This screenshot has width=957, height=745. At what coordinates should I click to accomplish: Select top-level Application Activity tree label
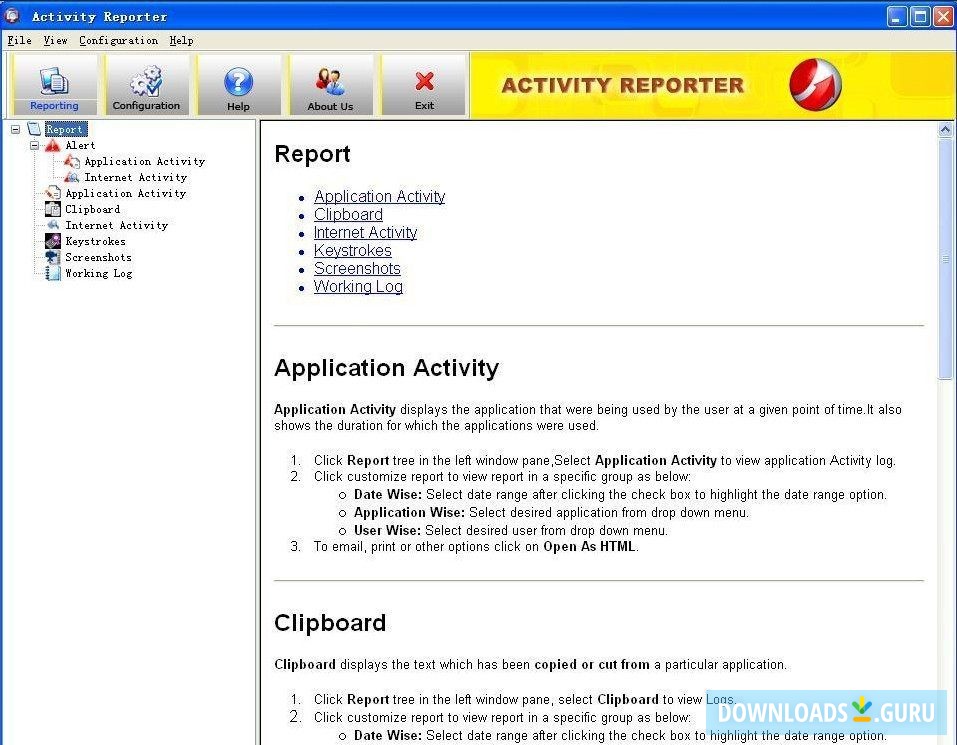point(125,193)
